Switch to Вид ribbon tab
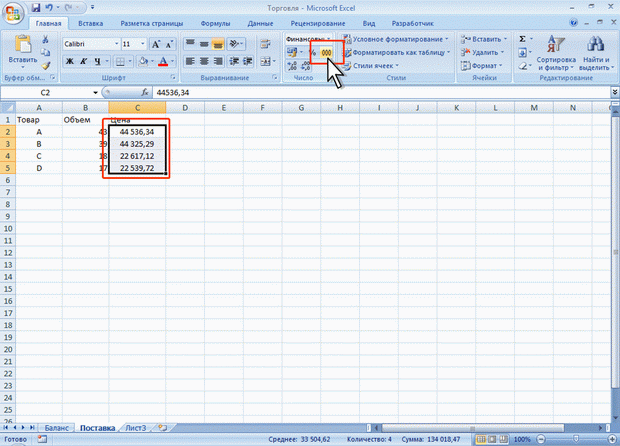 [x=369, y=23]
